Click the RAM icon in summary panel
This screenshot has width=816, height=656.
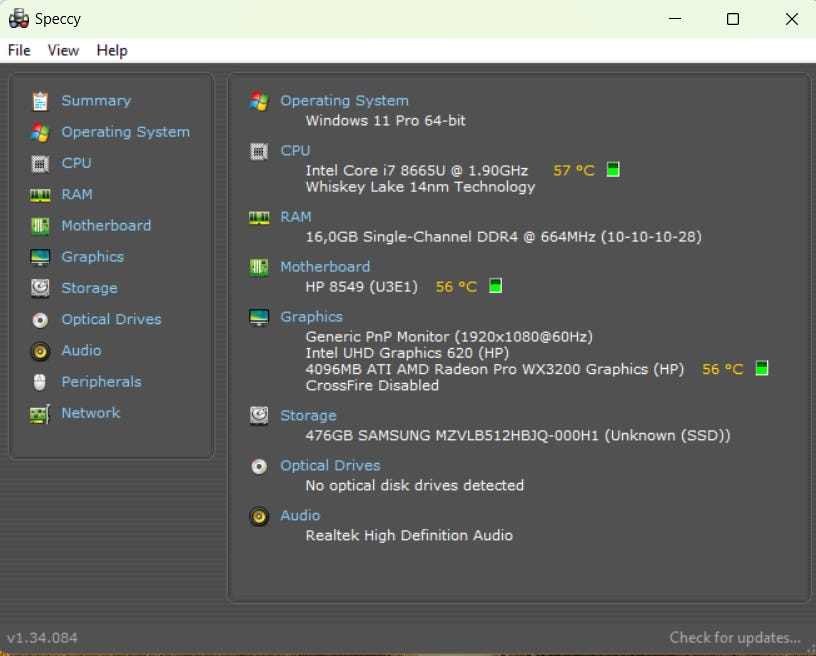[259, 217]
